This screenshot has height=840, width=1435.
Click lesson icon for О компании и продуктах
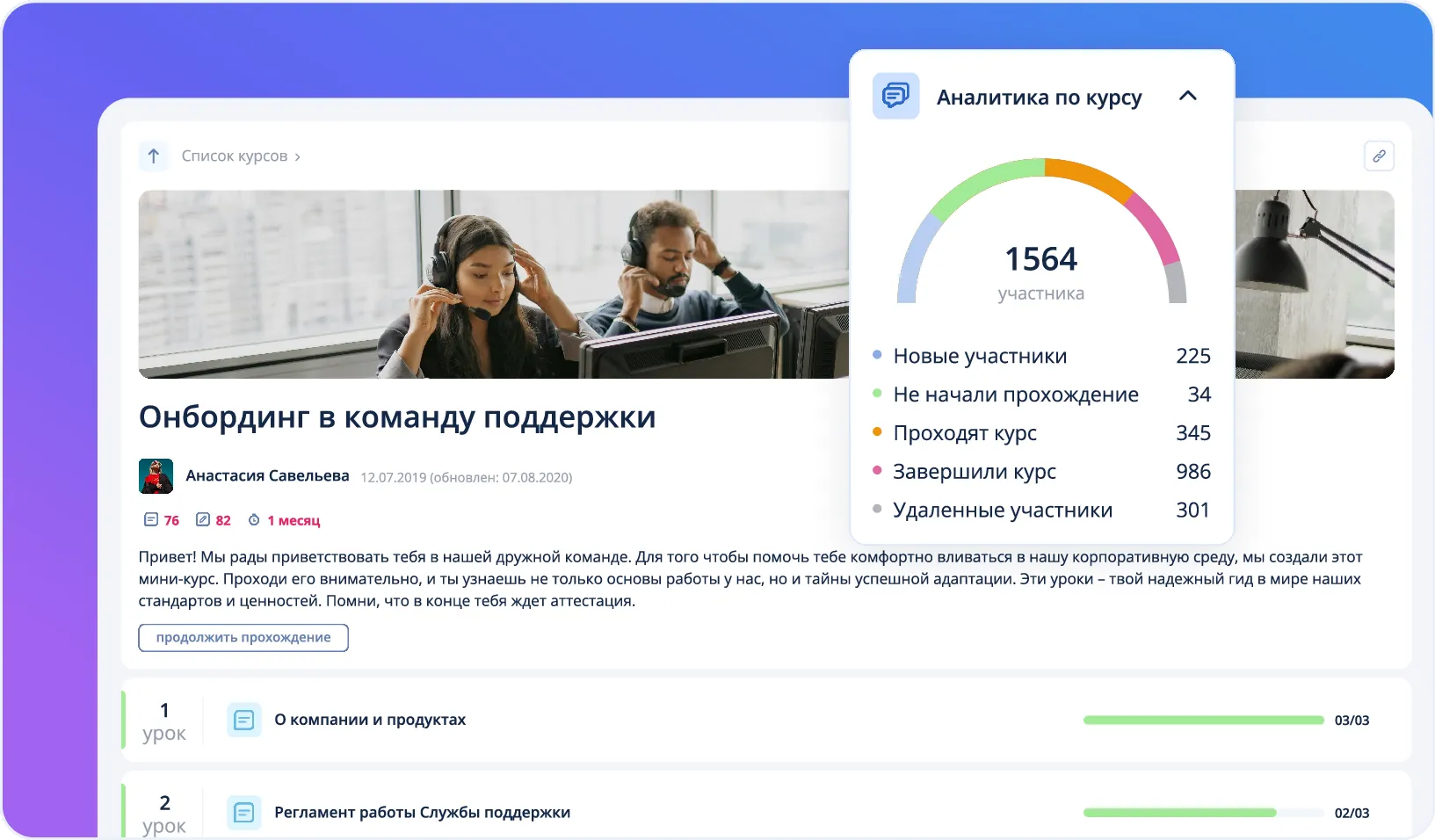[x=244, y=721]
